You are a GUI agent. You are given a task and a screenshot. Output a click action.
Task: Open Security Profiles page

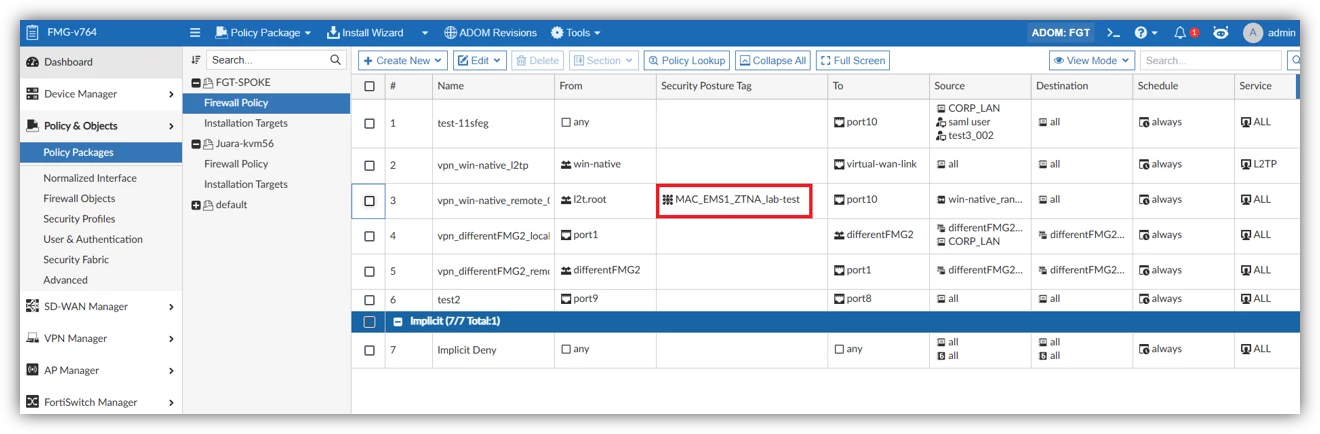point(79,219)
